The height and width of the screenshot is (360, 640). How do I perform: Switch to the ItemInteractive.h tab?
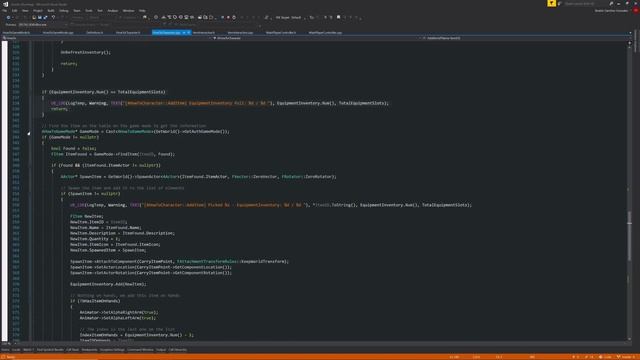(x=204, y=32)
